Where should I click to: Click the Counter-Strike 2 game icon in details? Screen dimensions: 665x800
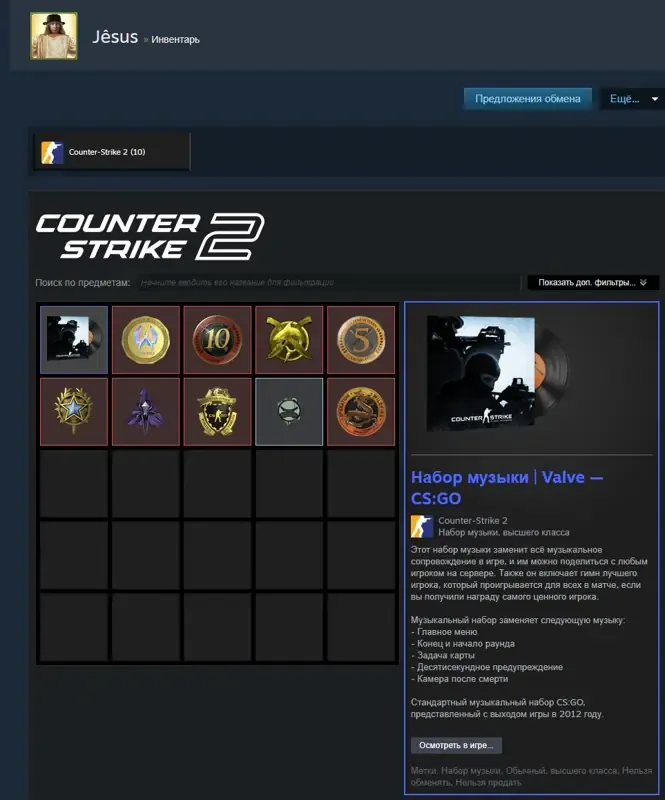point(422,527)
